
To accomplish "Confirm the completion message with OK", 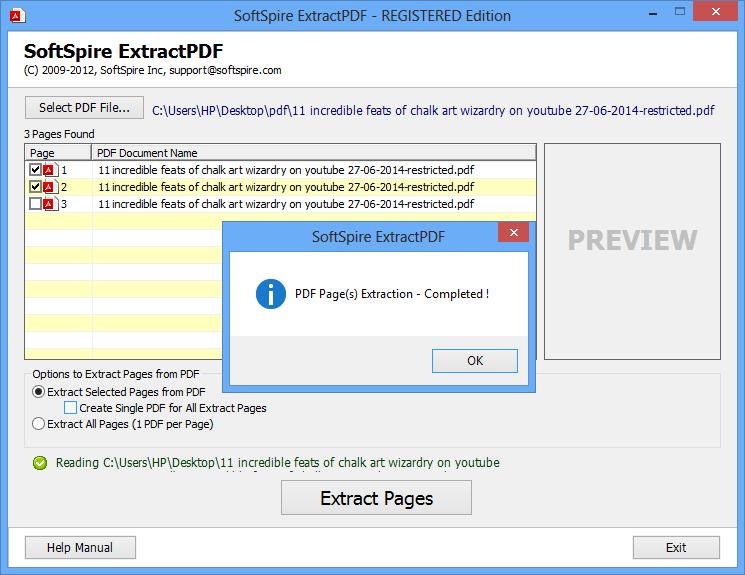I will 475,361.
